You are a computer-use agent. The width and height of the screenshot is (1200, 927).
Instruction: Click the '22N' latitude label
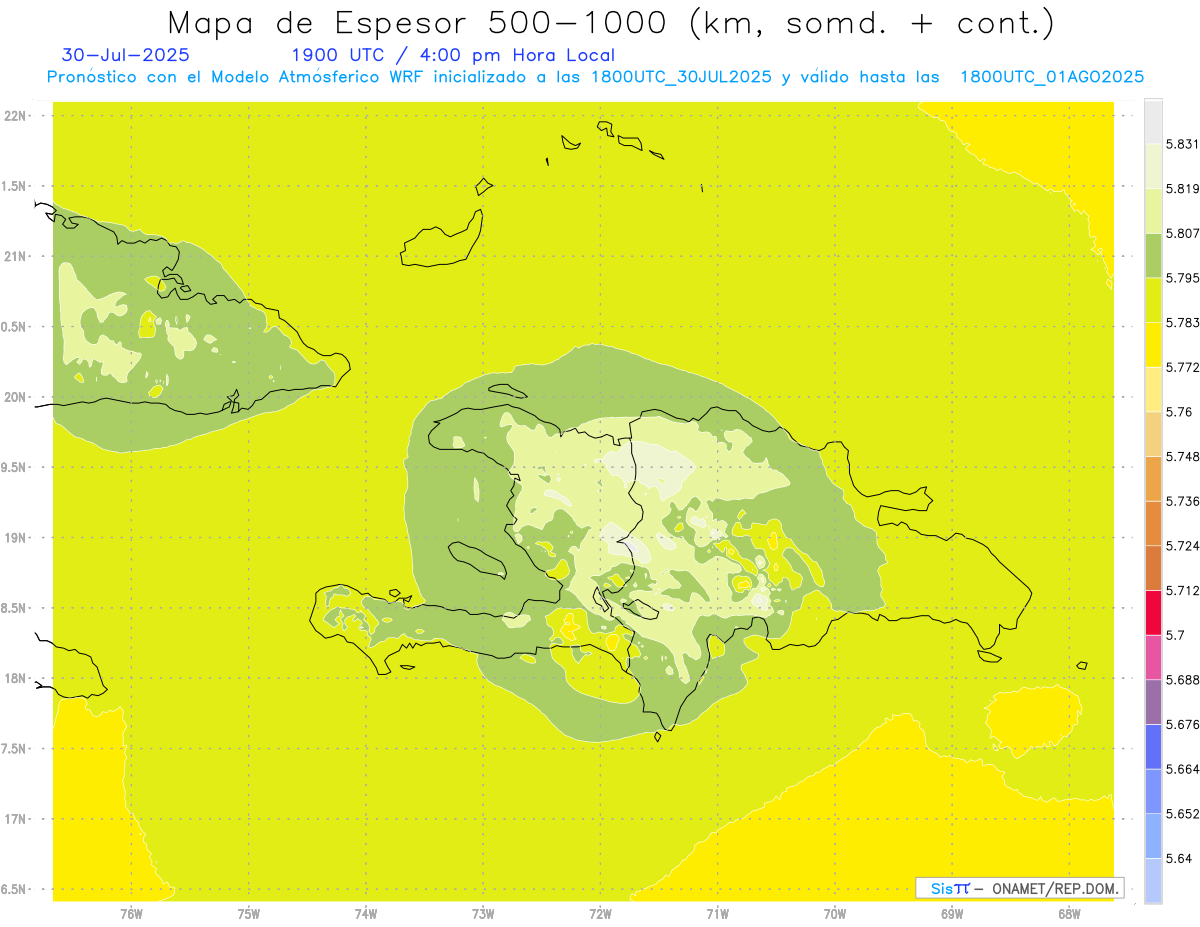16,116
